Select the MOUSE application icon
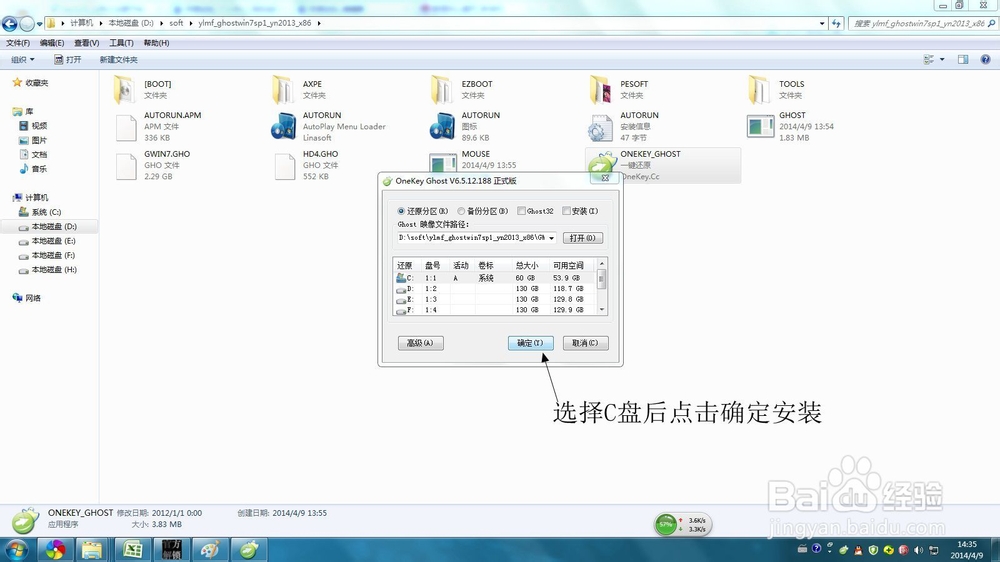The width and height of the screenshot is (1000, 562). 443,162
